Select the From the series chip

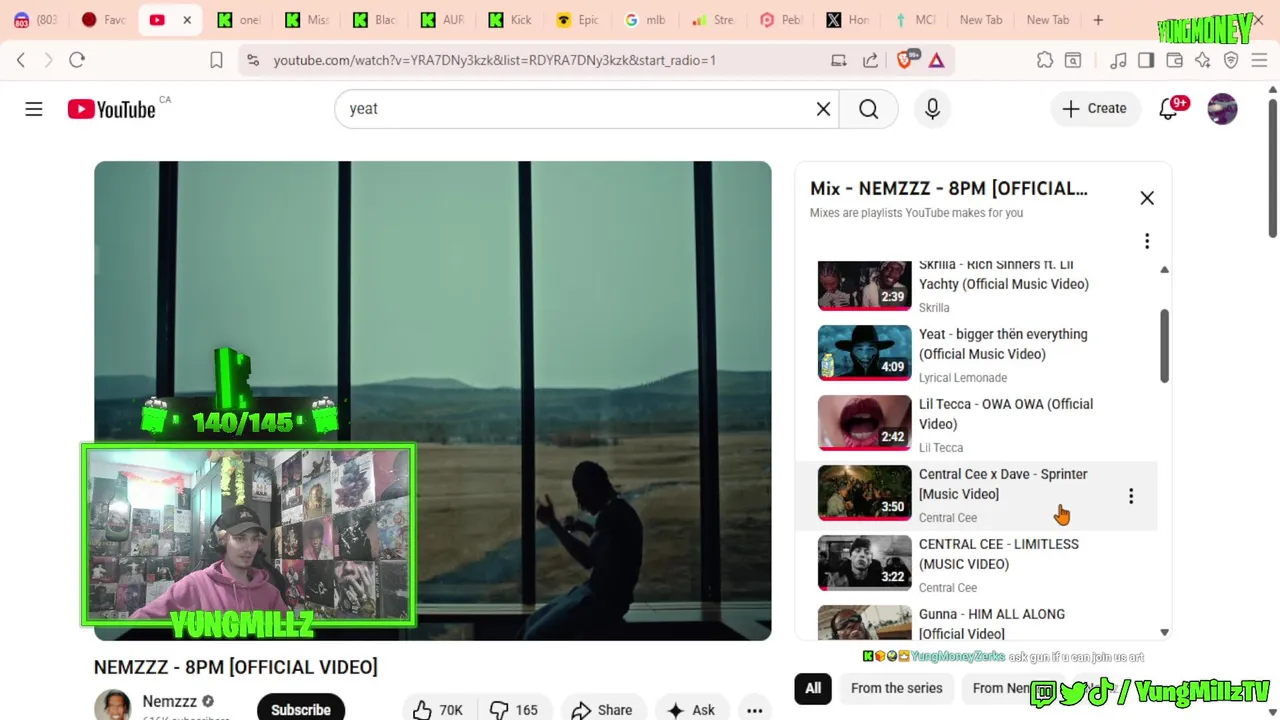[x=897, y=688]
